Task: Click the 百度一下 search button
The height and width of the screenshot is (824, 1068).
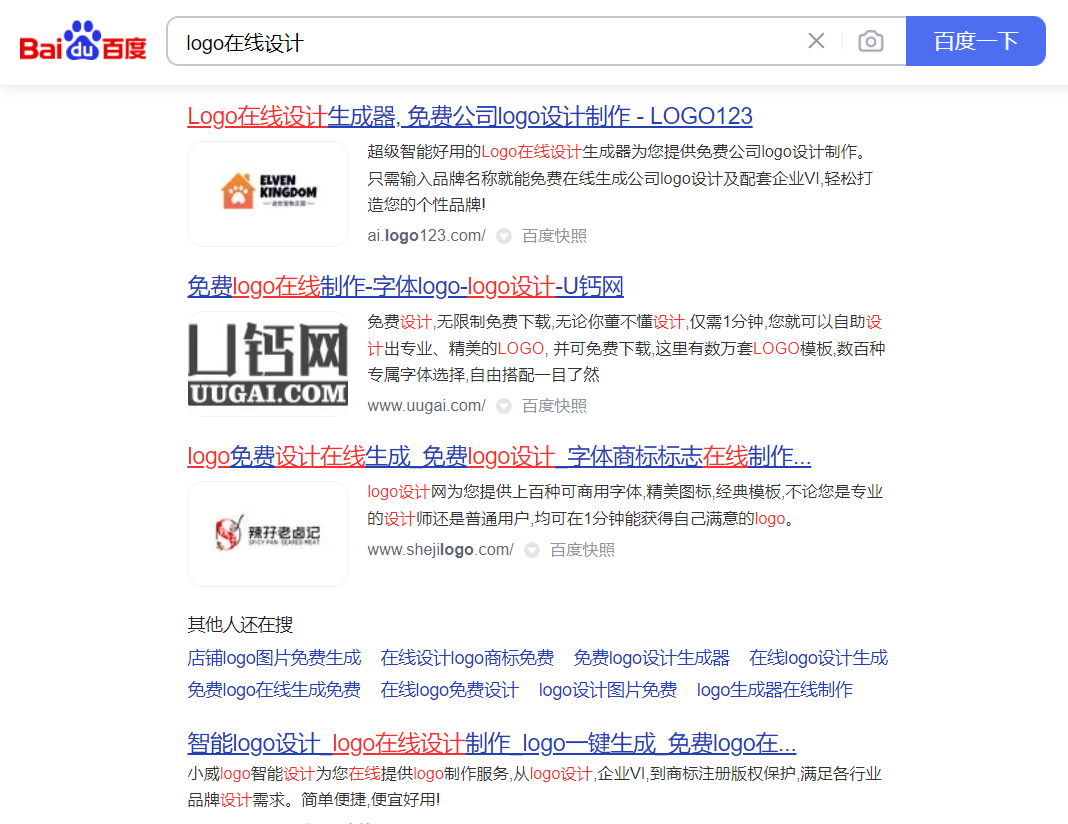Action: point(975,41)
